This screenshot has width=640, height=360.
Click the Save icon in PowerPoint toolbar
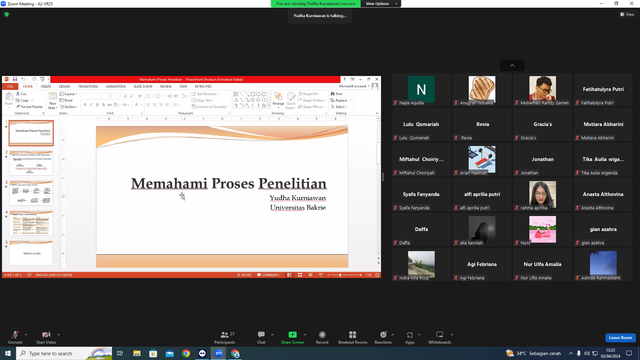tap(15, 79)
